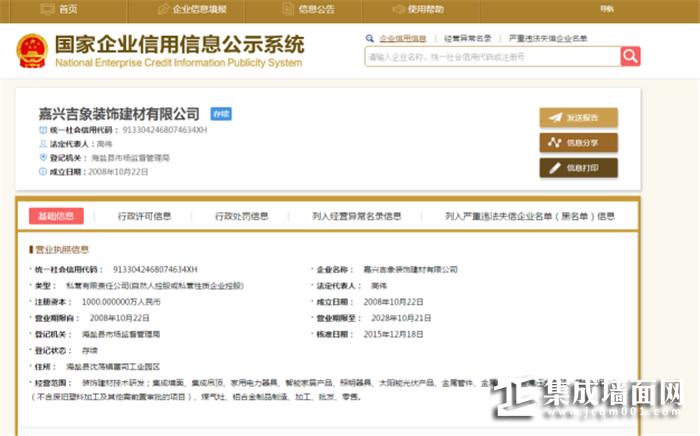The image size is (700, 436).
Task: Click the small magnifier beside 企业信用信息
Action: [369, 38]
